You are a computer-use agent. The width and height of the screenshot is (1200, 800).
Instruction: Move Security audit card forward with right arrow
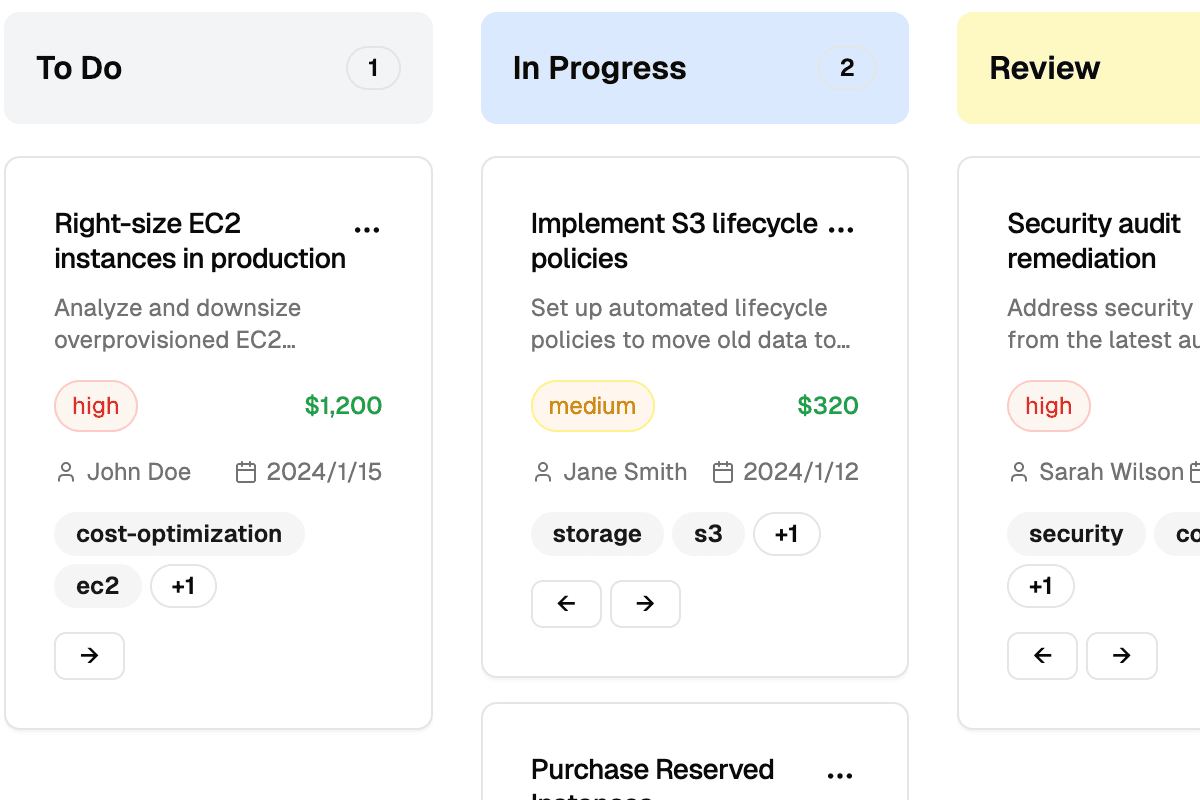pos(1121,656)
